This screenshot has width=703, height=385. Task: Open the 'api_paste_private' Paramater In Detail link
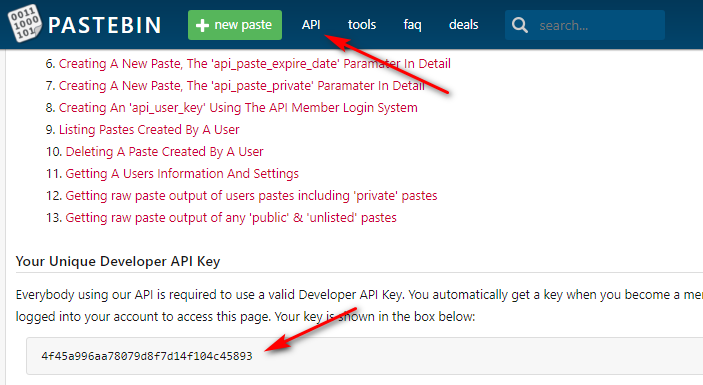coord(242,86)
